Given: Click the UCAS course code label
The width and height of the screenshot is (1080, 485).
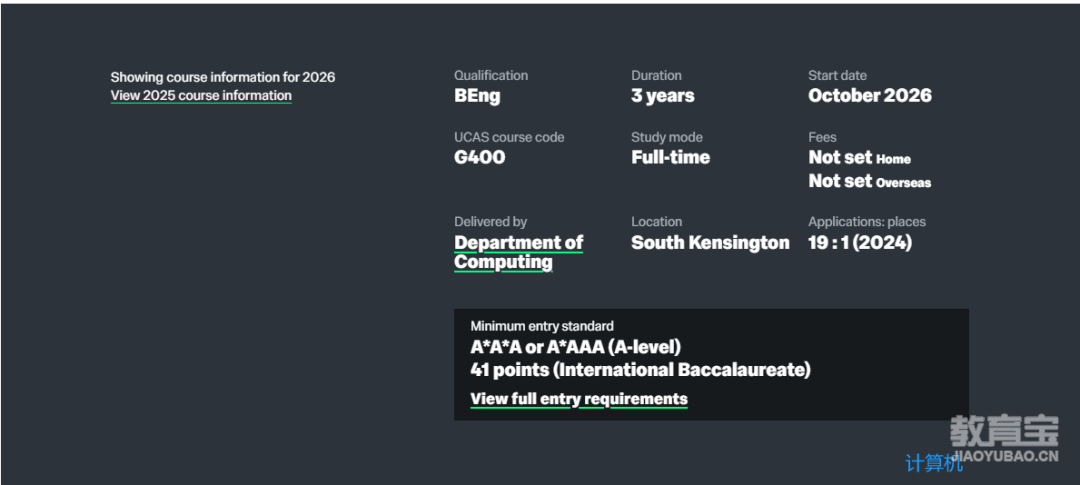Looking at the screenshot, I should 509,138.
